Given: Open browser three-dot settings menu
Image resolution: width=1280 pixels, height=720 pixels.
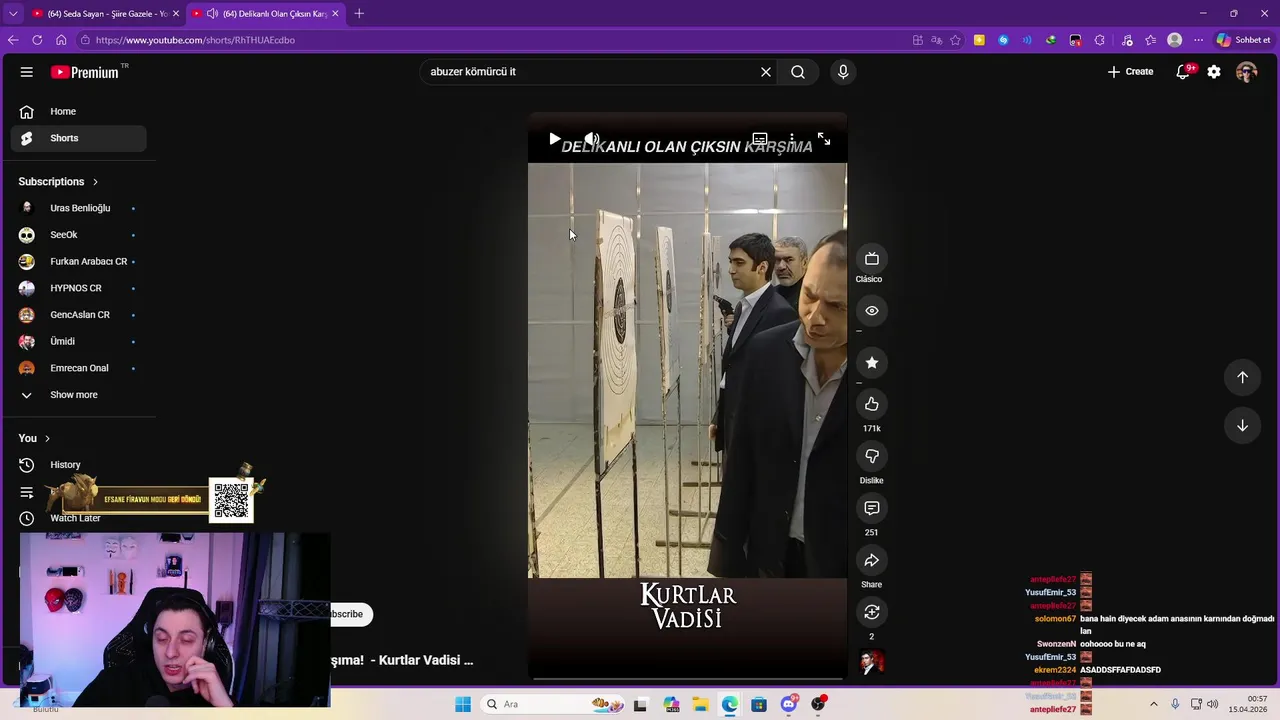Looking at the screenshot, I should pyautogui.click(x=1198, y=40).
